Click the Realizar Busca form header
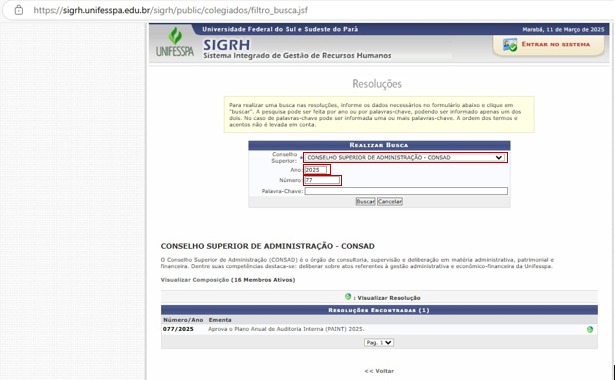This screenshot has height=380, width=615. [x=379, y=145]
